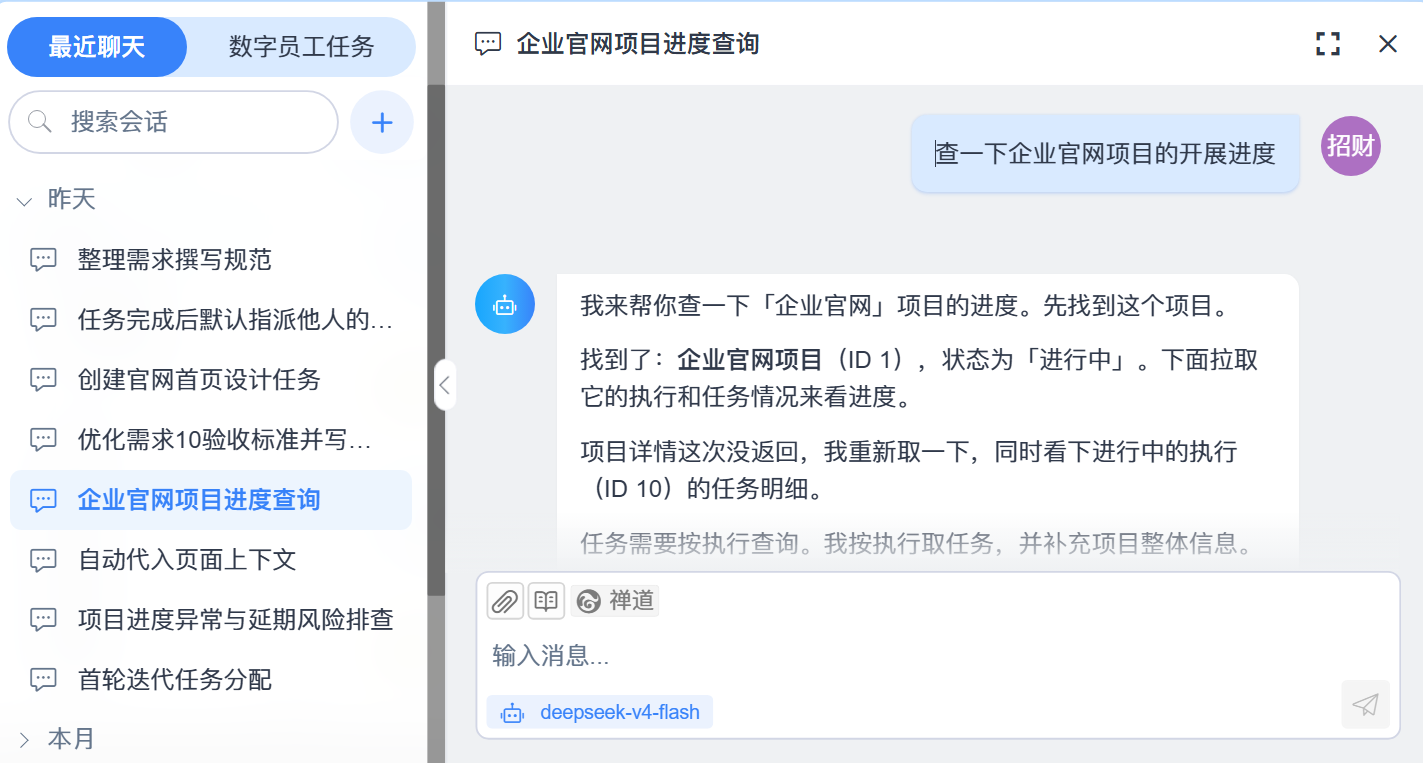The width and height of the screenshot is (1423, 763).
Task: Open the 整理需求撰写规范 conversation
Action: pyautogui.click(x=211, y=260)
